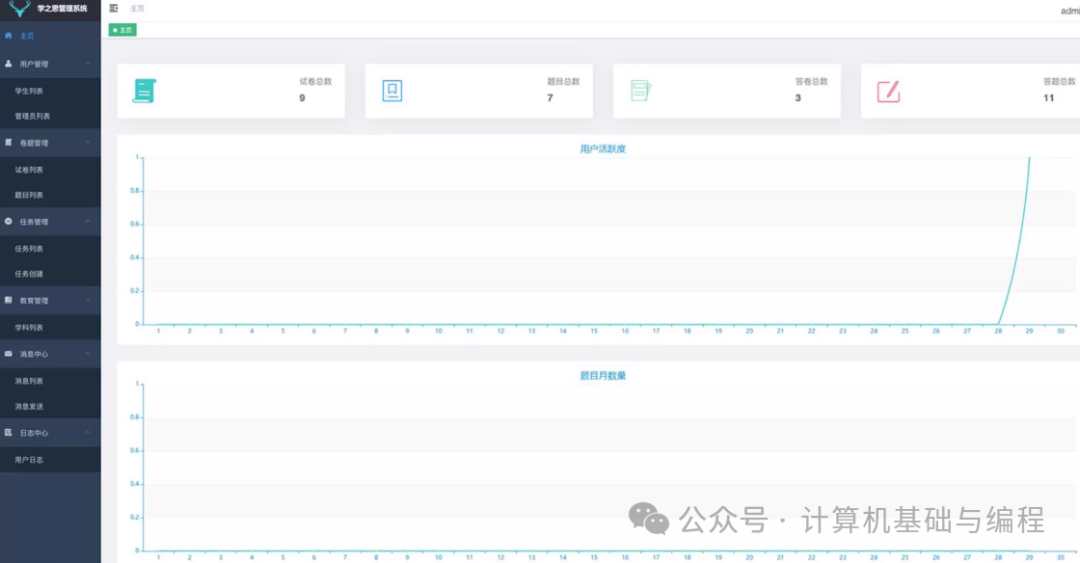Click the envelope icon next to 消息中心
Viewport: 1080px width, 563px height.
(8, 354)
